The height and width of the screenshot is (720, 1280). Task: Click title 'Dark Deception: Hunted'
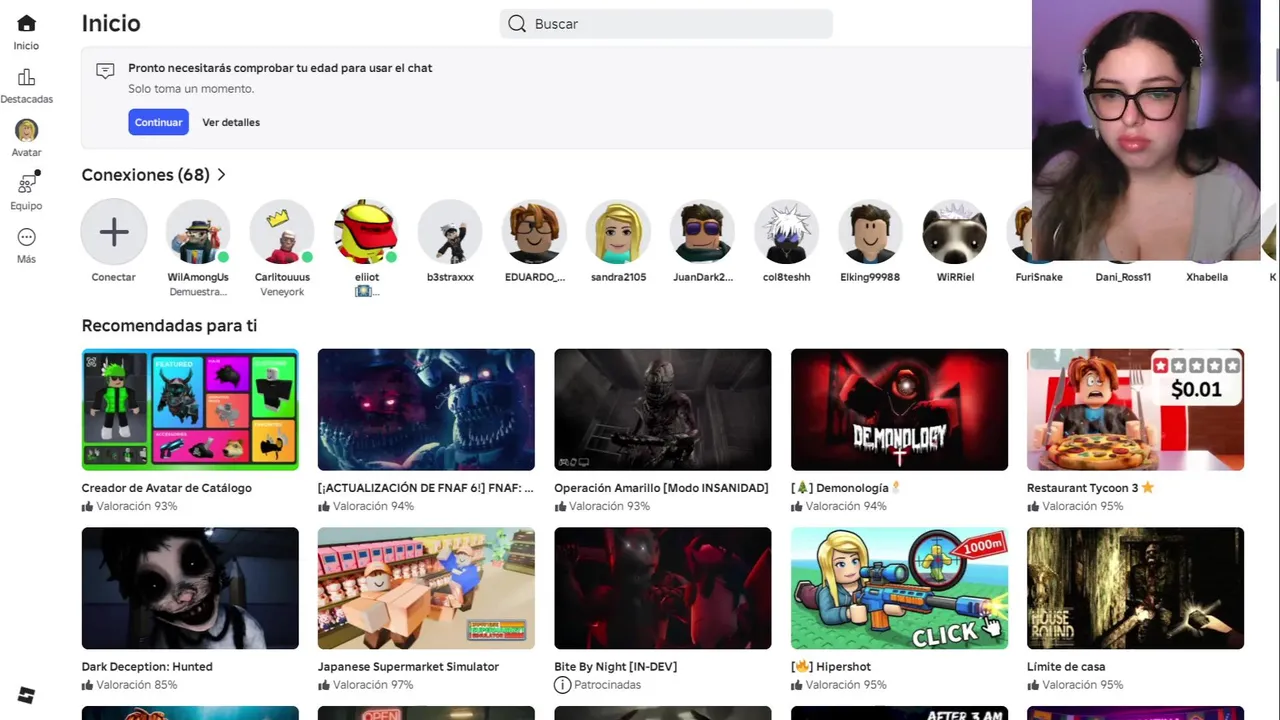click(x=147, y=667)
